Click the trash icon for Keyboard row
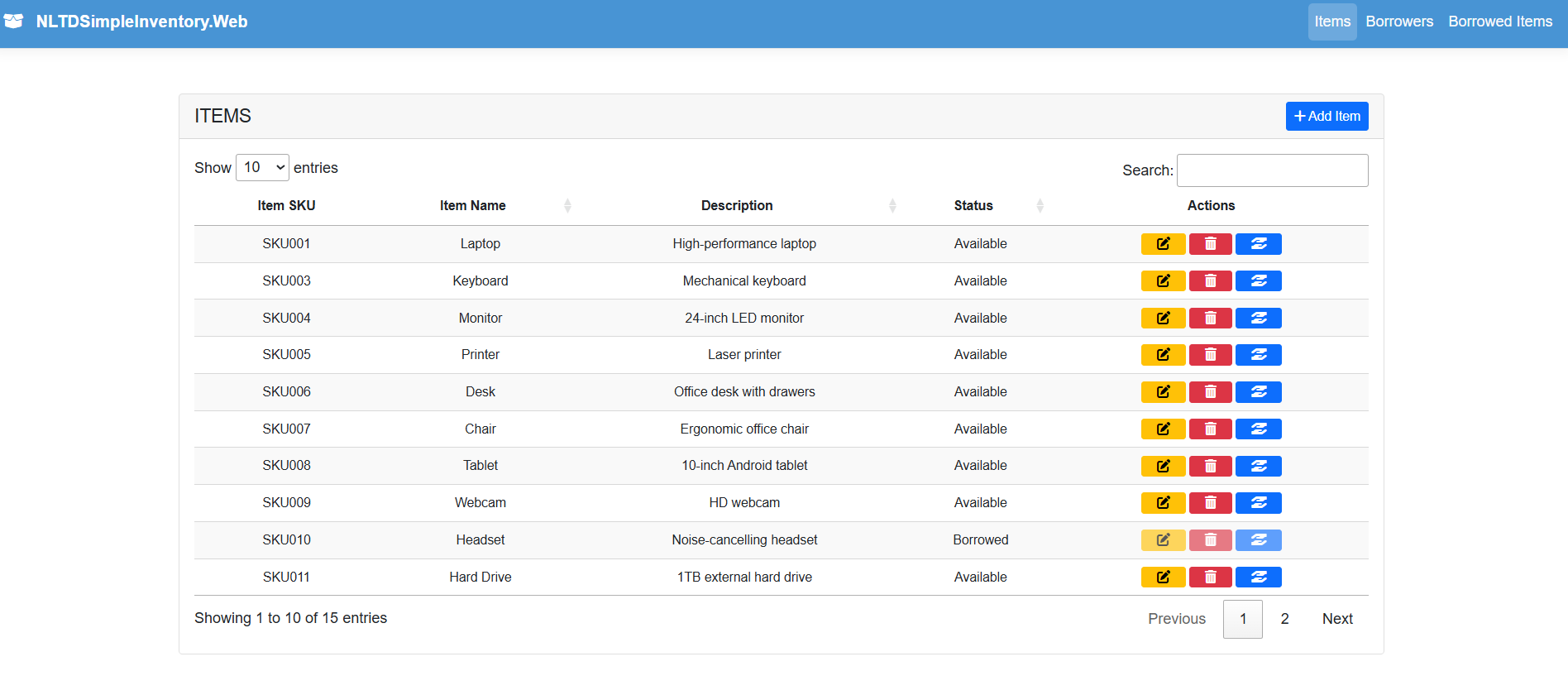Screen dimensions: 1568x695 click(x=1210, y=281)
